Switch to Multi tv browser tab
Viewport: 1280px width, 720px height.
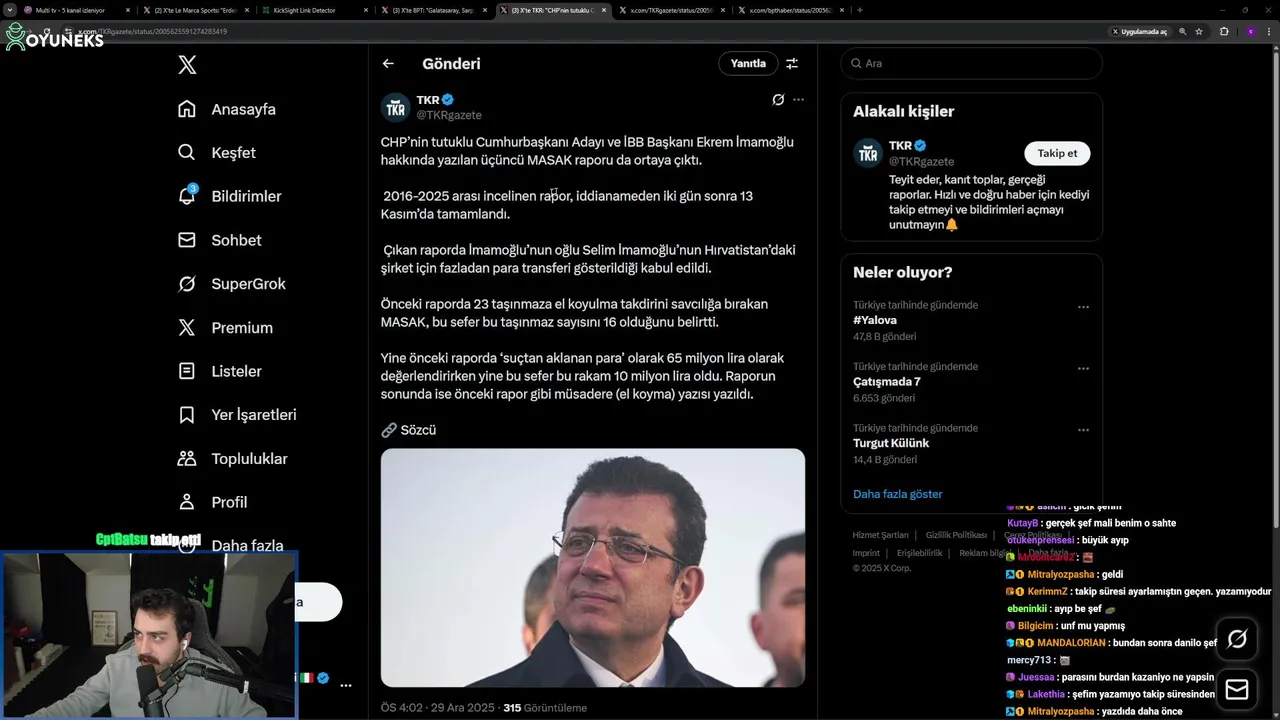coord(76,10)
